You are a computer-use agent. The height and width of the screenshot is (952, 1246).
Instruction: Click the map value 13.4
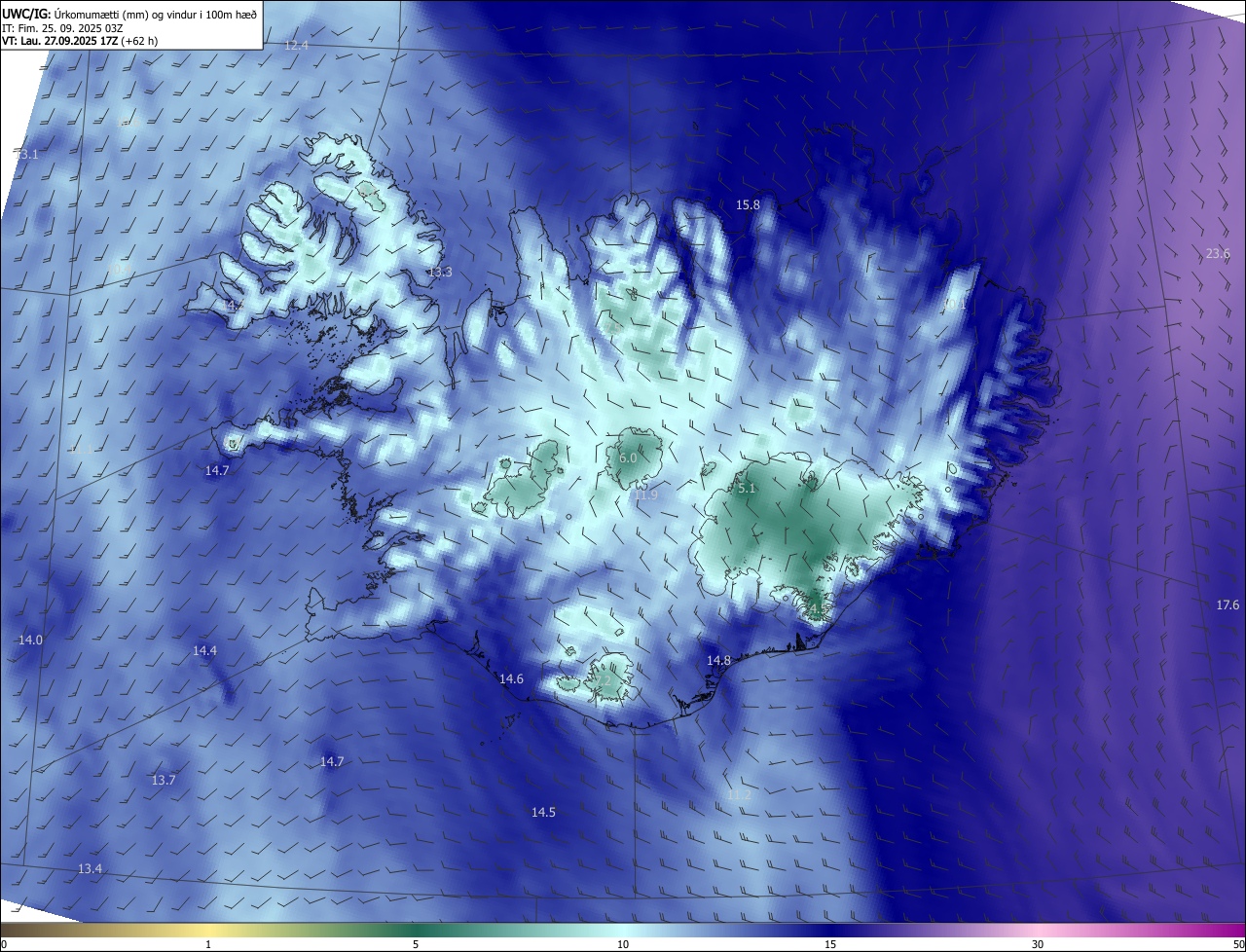pos(90,868)
